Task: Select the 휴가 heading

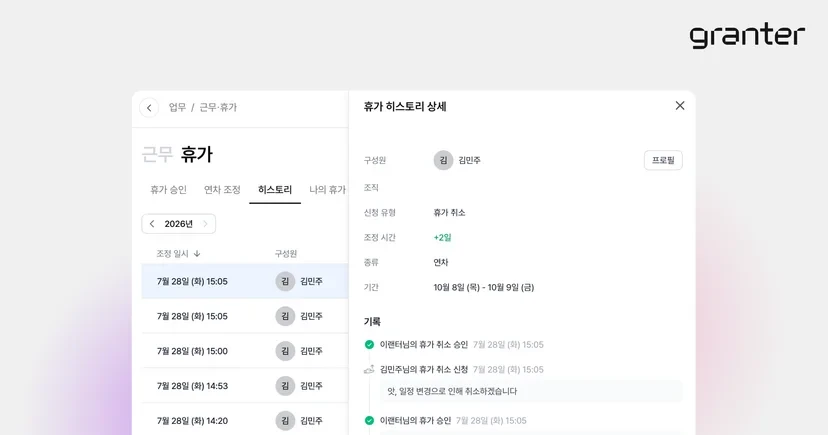Action: pos(196,155)
